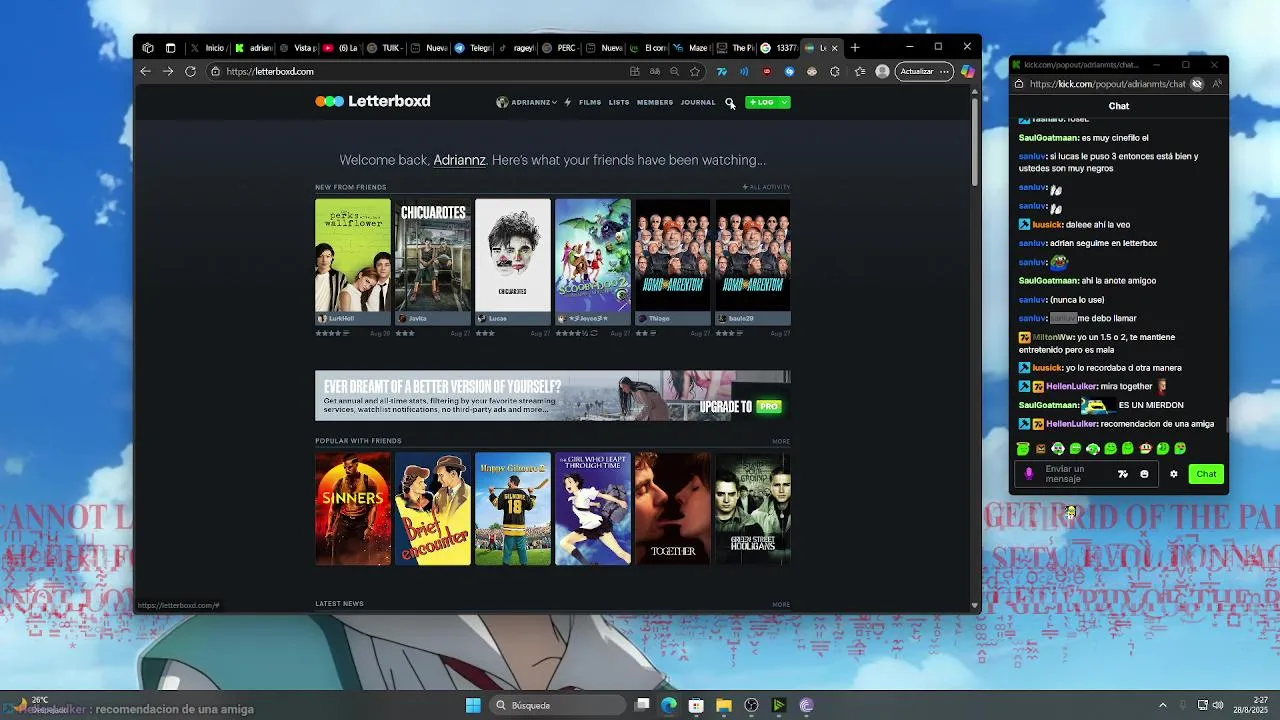Image resolution: width=1280 pixels, height=720 pixels.
Task: Click the browser profile avatar
Action: point(882,71)
